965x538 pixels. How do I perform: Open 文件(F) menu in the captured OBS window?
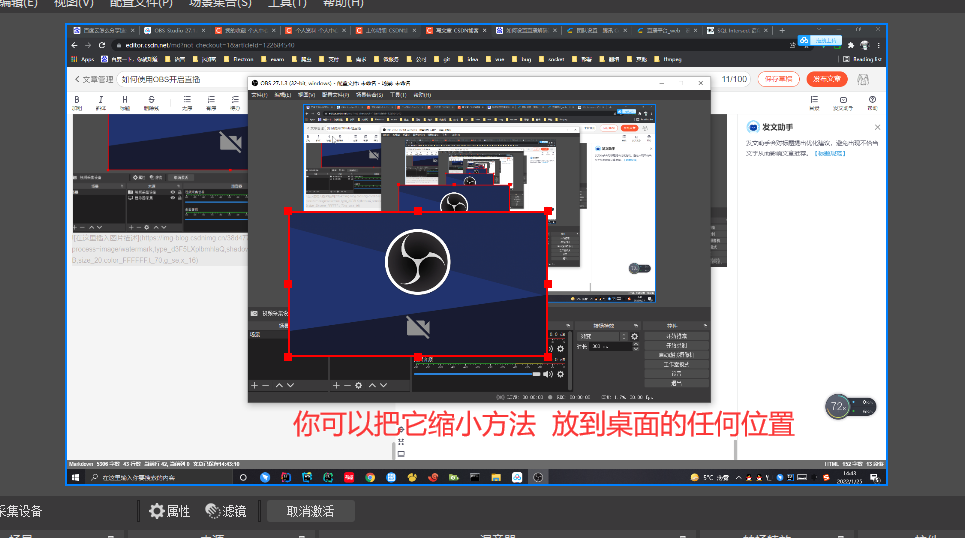pos(259,95)
